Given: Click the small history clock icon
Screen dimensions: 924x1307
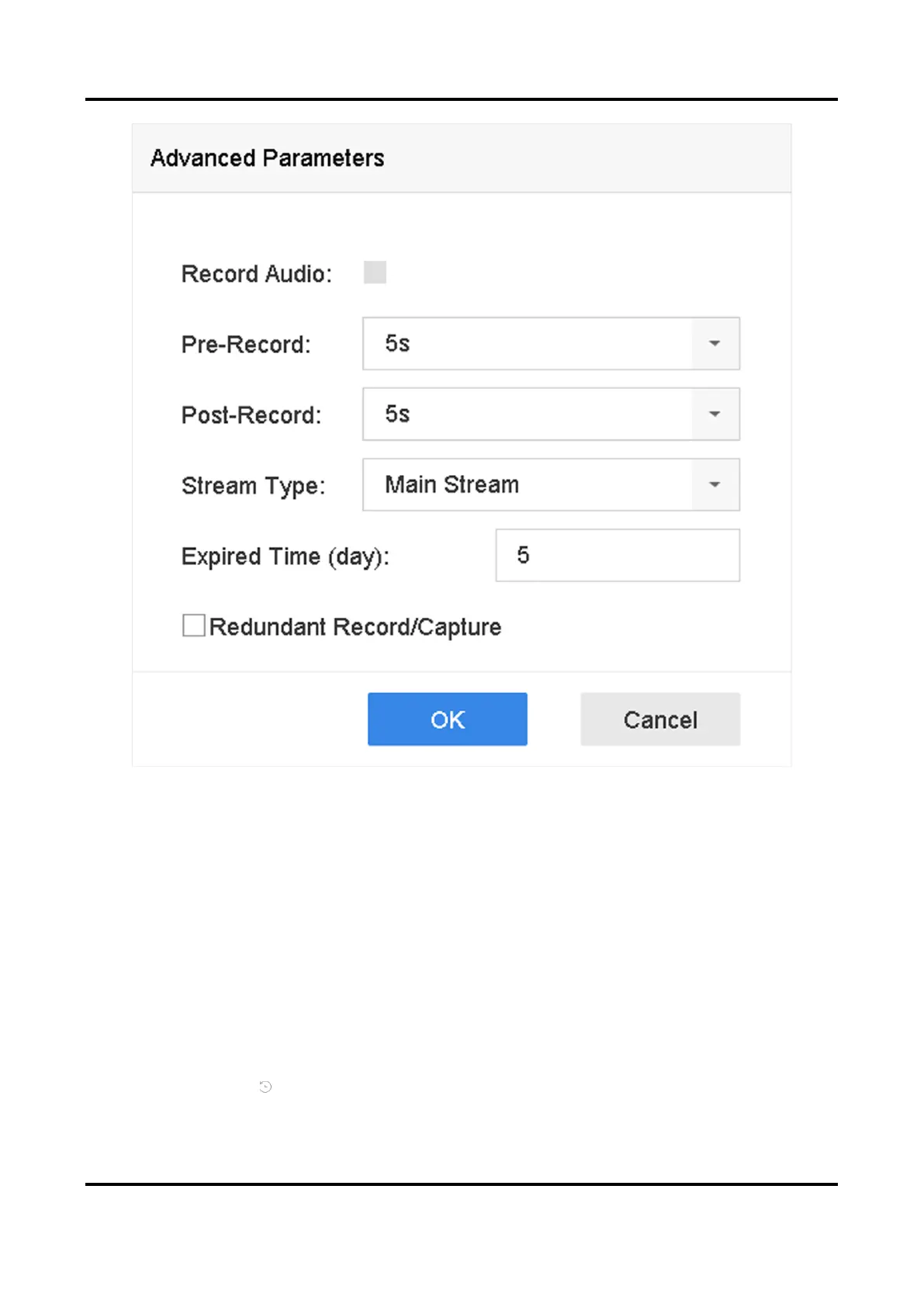Looking at the screenshot, I should pos(265,1087).
